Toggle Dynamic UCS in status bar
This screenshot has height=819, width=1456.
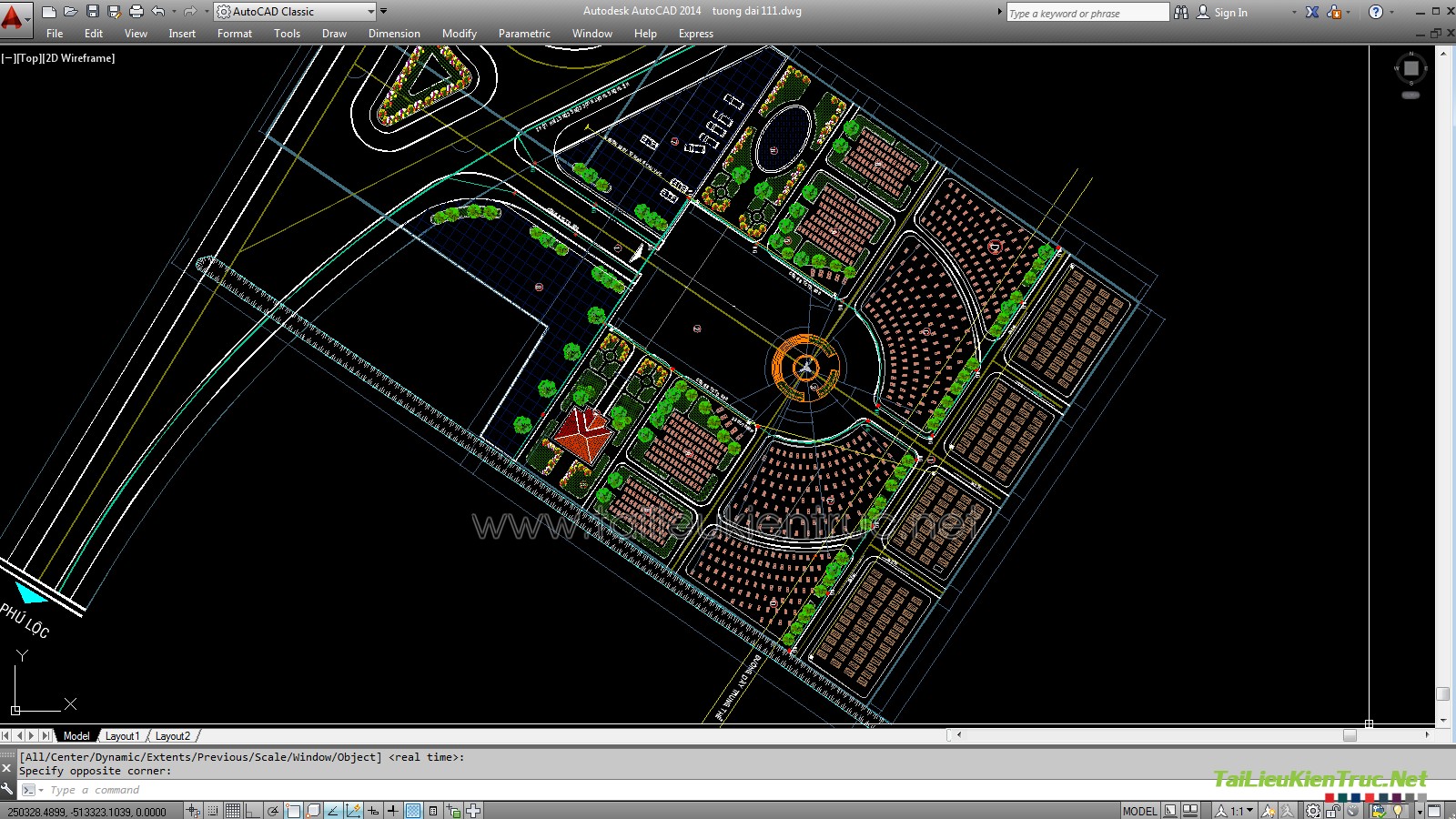tap(353, 810)
